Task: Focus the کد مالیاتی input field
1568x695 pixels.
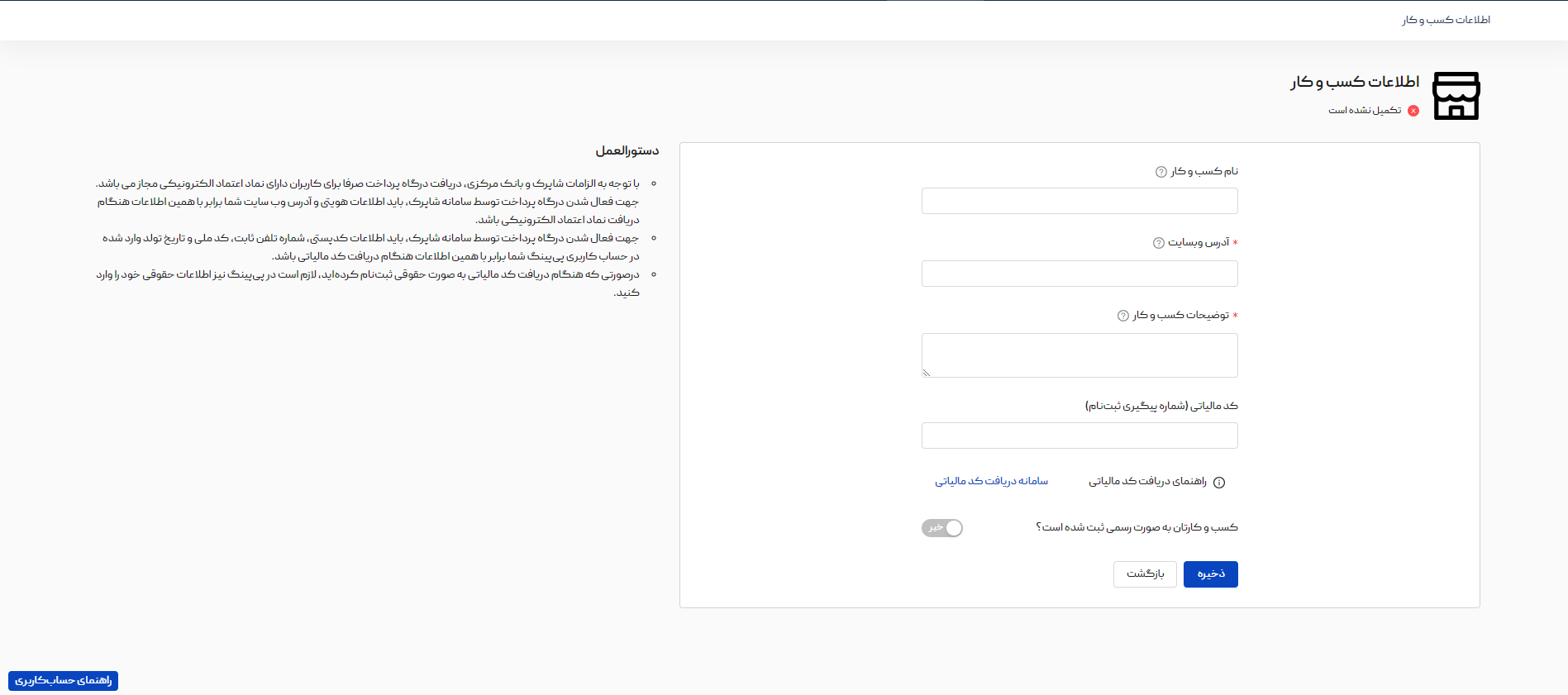Action: [x=1079, y=436]
